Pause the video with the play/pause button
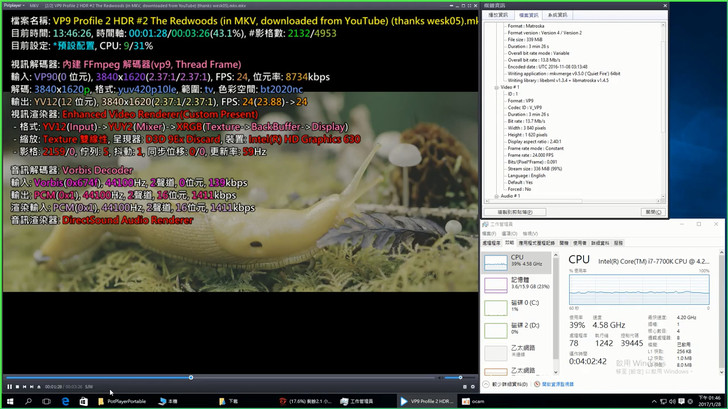 [x=9, y=387]
